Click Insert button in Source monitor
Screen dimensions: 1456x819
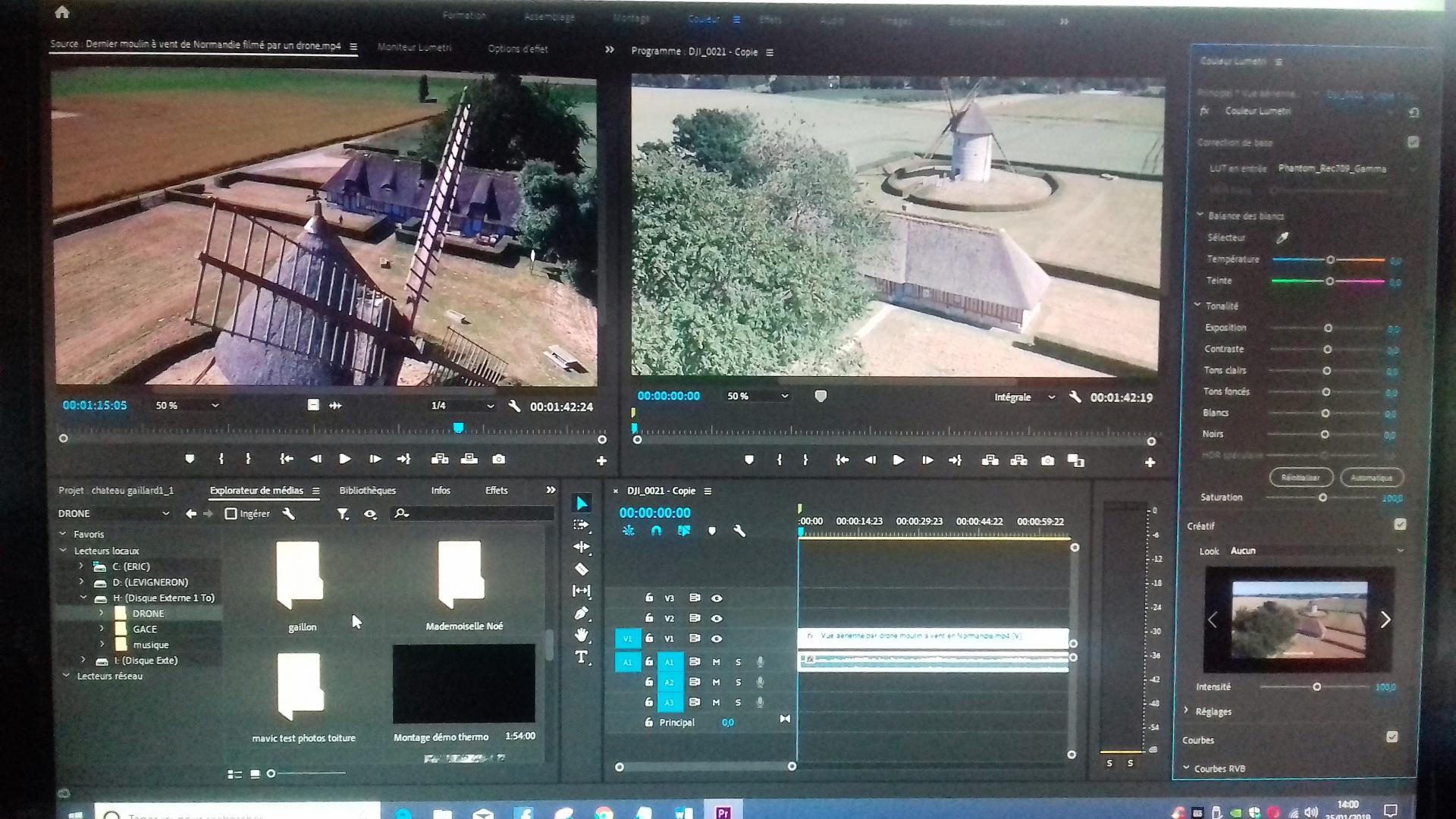[x=440, y=459]
